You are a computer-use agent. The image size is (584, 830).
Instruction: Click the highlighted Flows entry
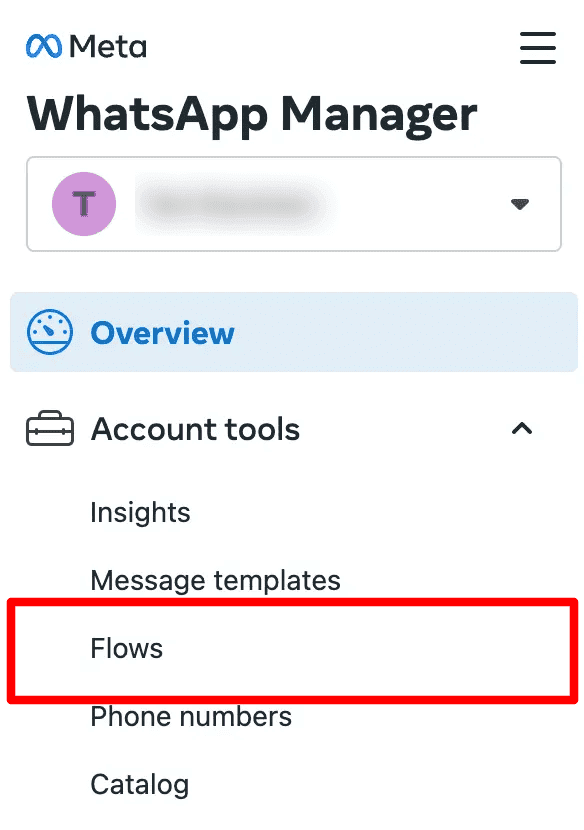click(126, 648)
